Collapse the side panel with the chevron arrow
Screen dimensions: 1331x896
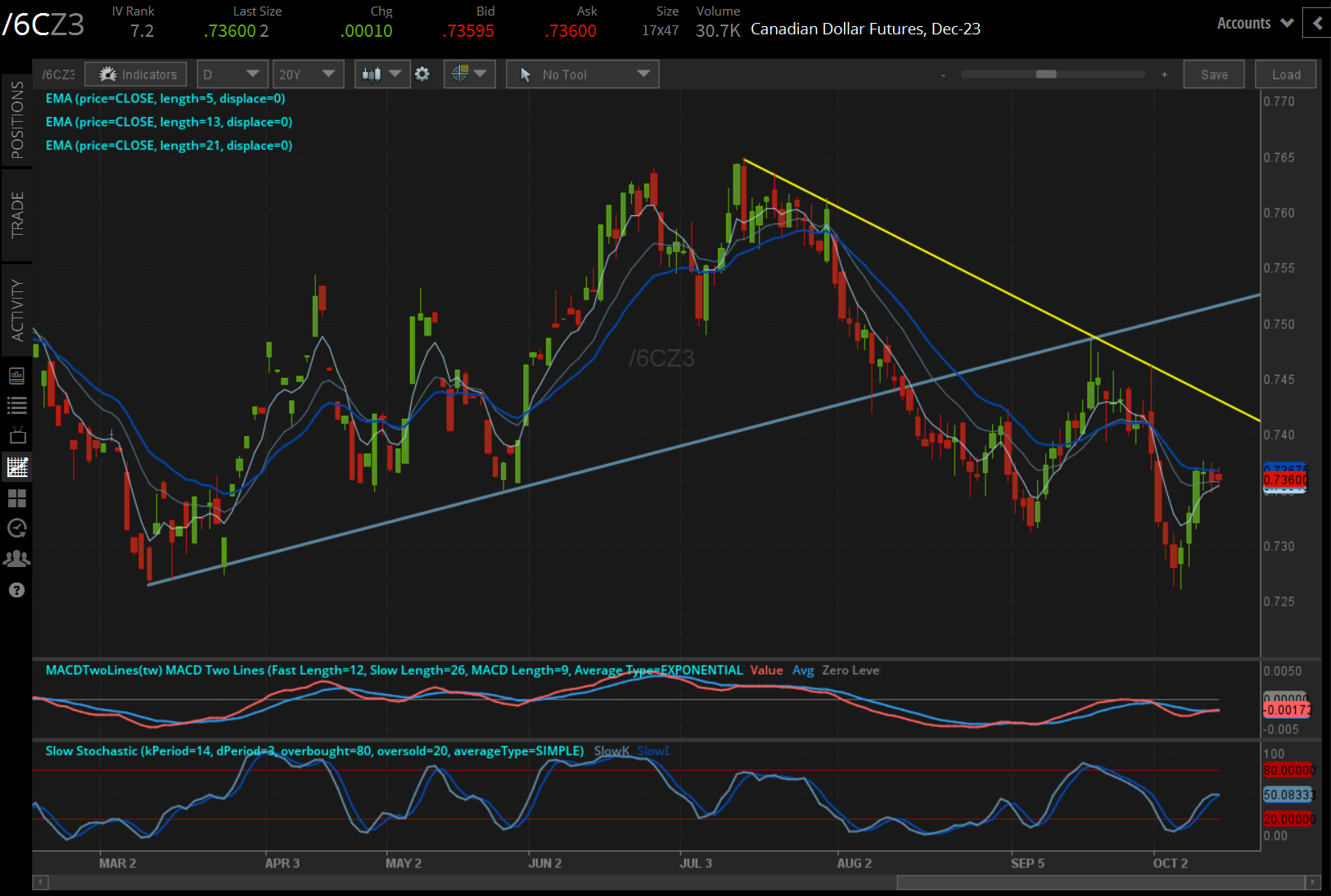(x=1317, y=23)
